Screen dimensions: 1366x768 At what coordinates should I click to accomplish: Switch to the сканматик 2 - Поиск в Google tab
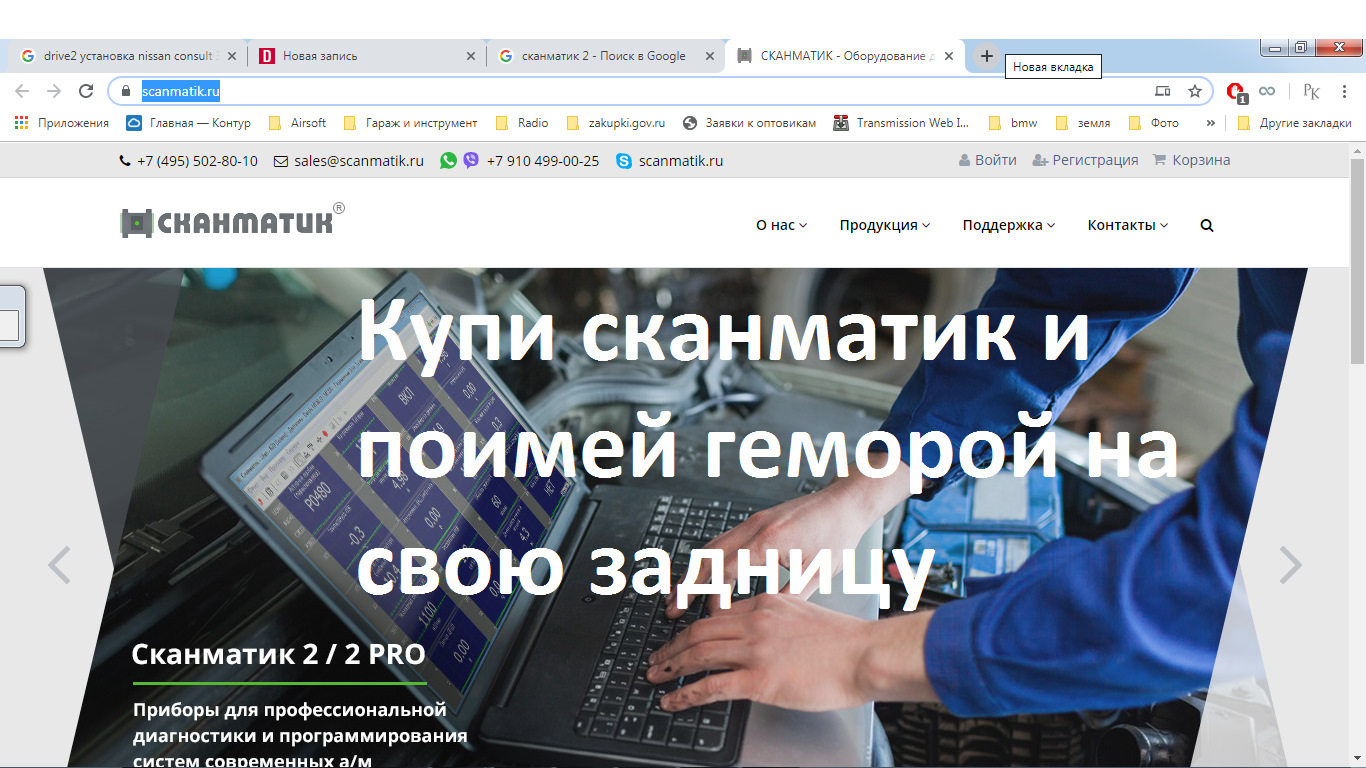[x=606, y=56]
